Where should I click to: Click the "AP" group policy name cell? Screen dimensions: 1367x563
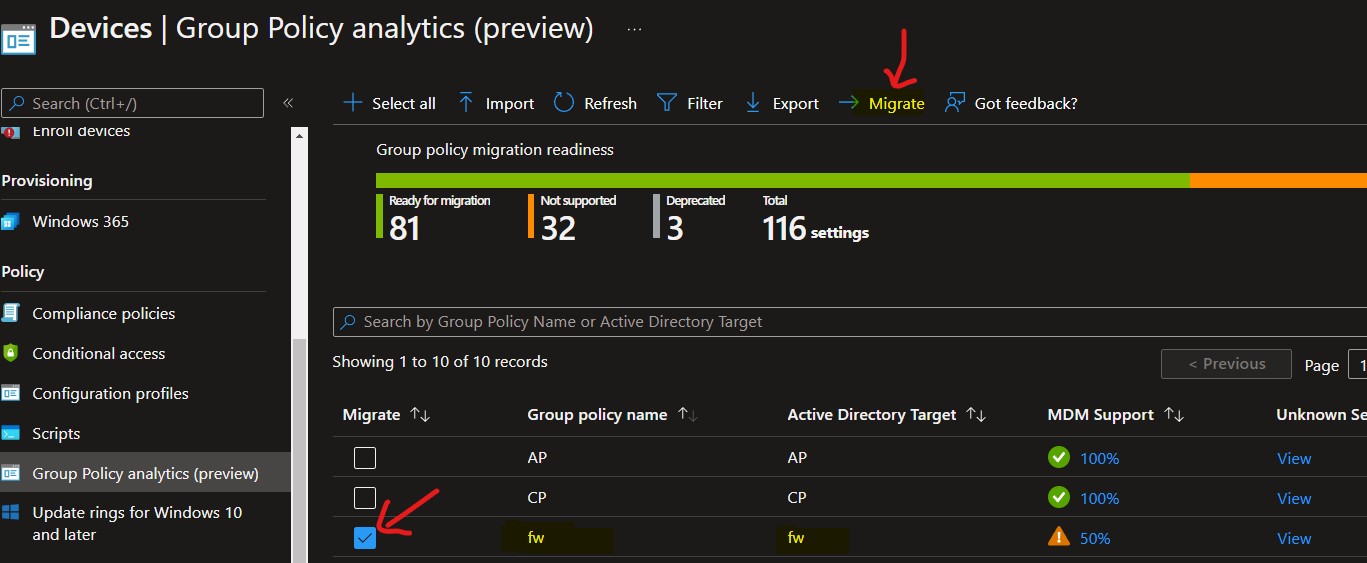click(537, 458)
